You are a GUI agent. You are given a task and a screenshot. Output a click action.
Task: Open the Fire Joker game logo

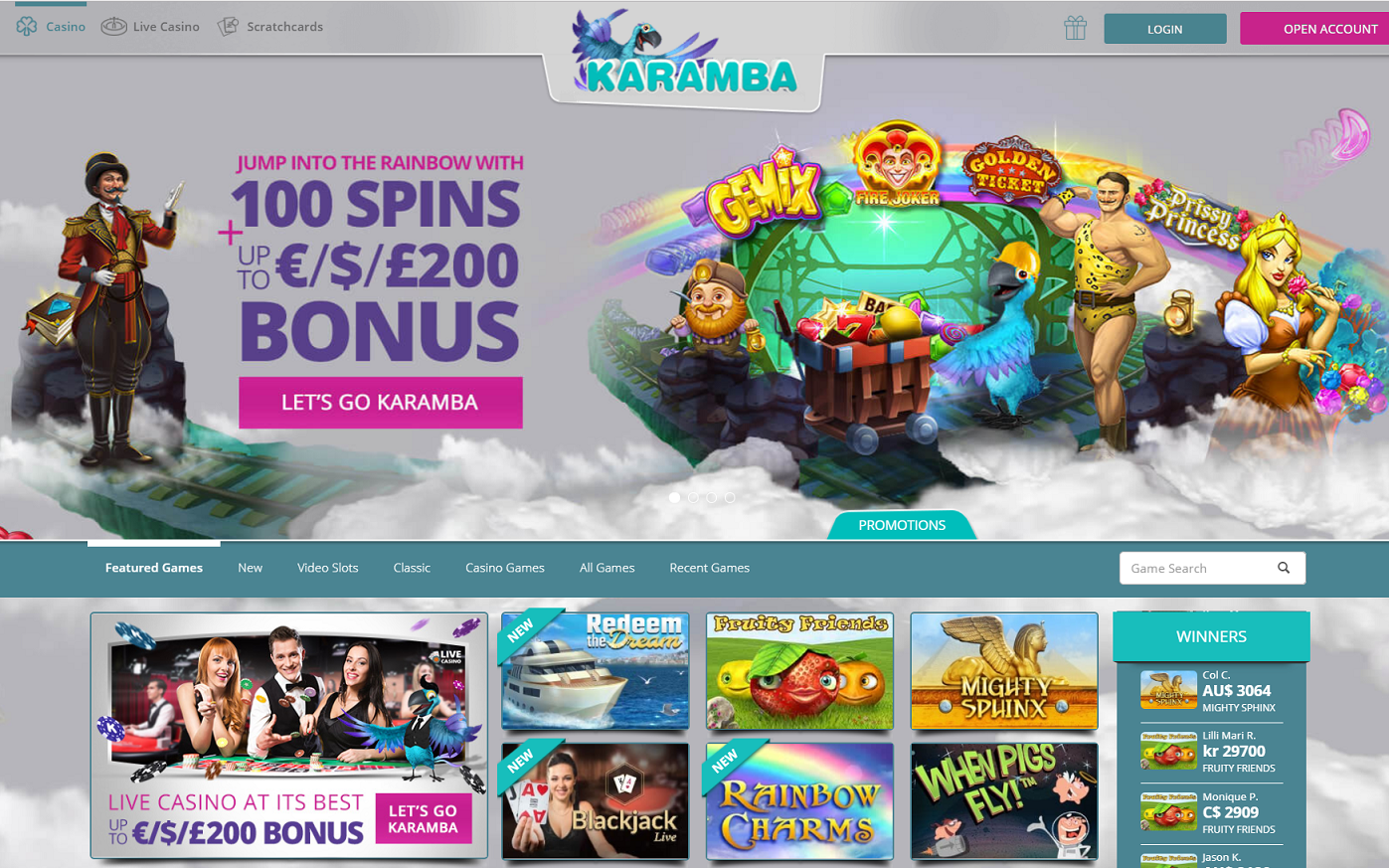[x=897, y=165]
